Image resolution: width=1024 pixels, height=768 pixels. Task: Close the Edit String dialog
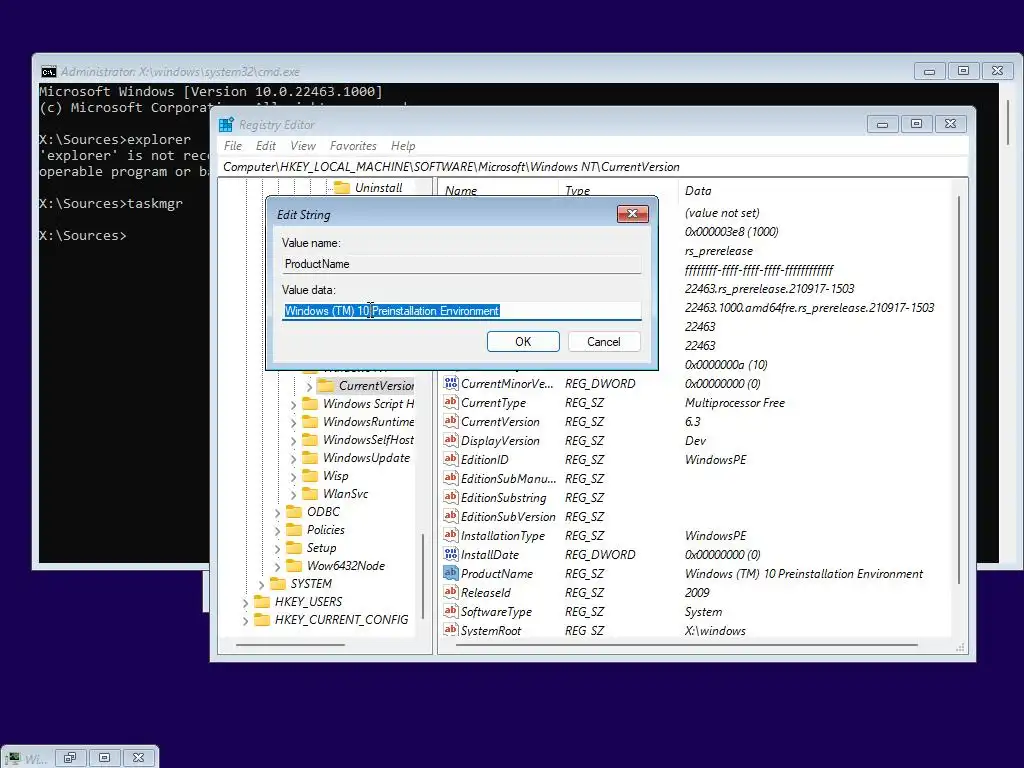point(632,214)
